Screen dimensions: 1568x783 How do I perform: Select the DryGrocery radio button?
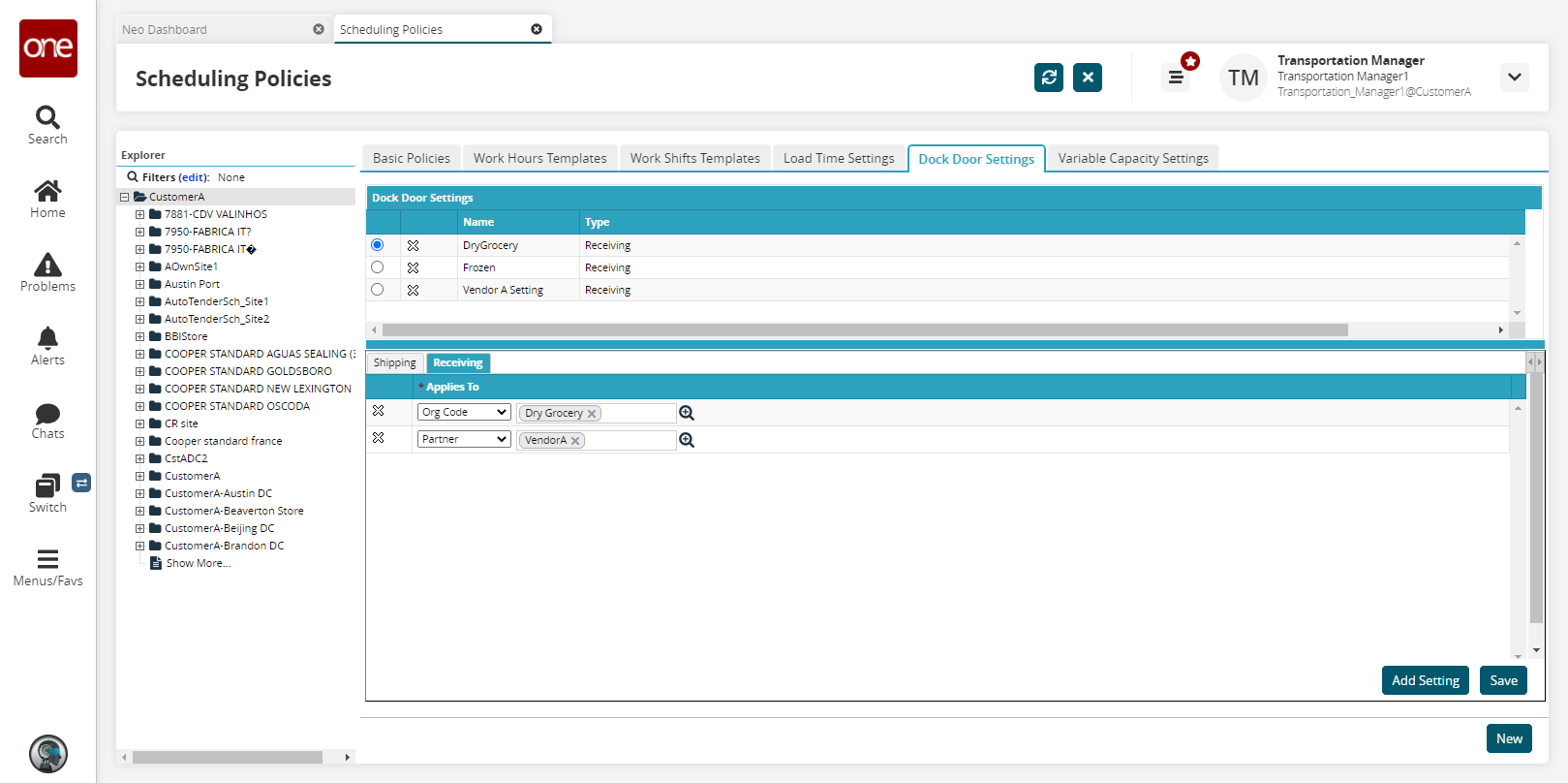tap(378, 245)
